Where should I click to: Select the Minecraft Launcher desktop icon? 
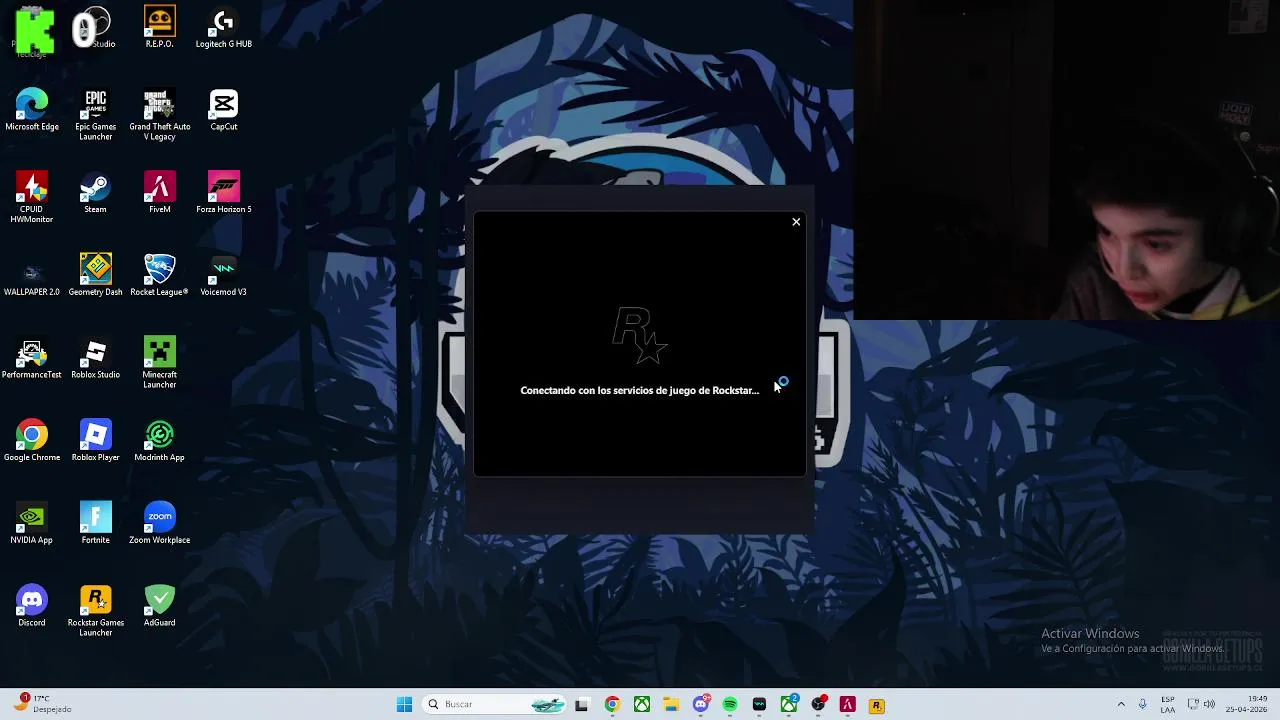(159, 363)
